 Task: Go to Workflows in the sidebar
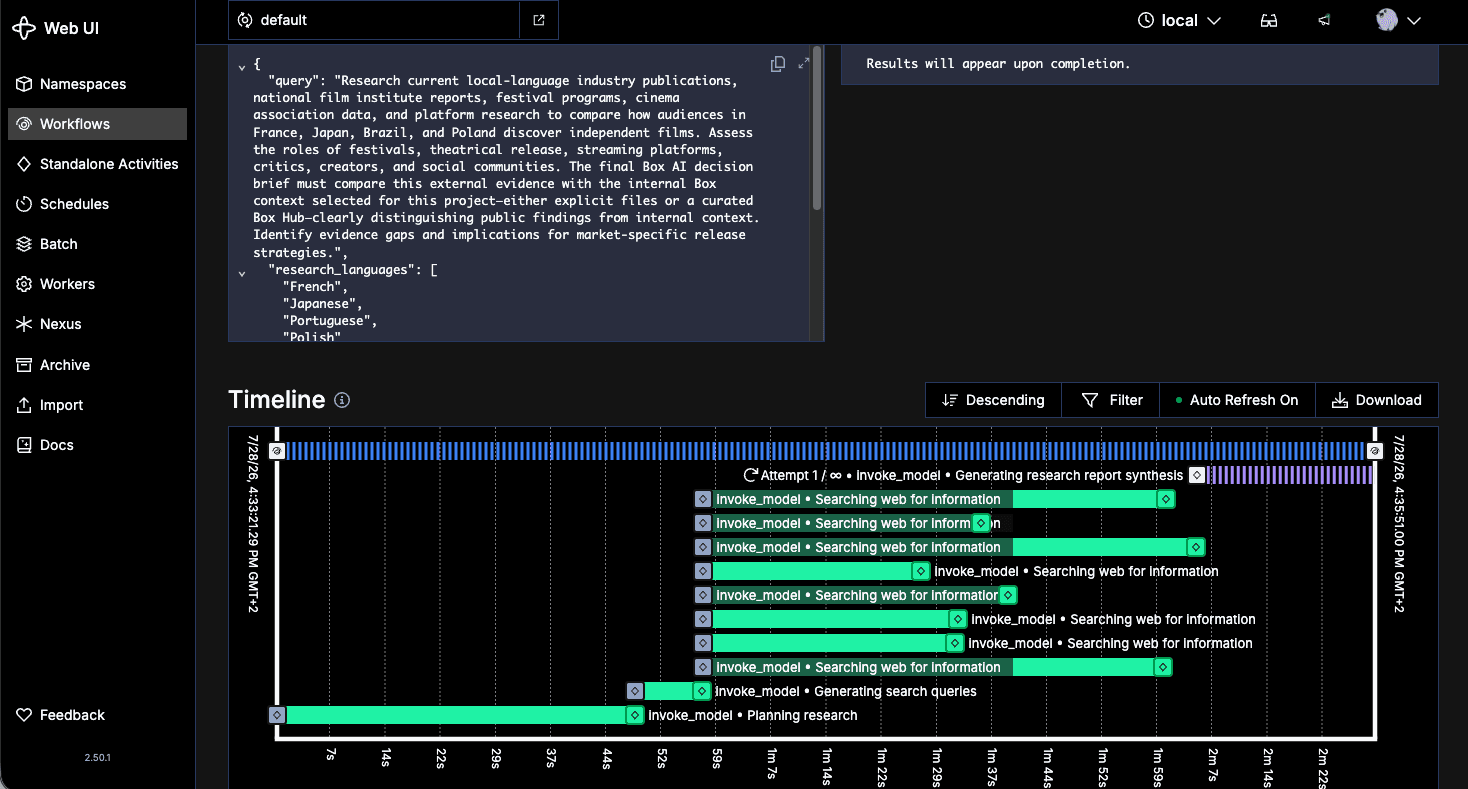coord(97,124)
